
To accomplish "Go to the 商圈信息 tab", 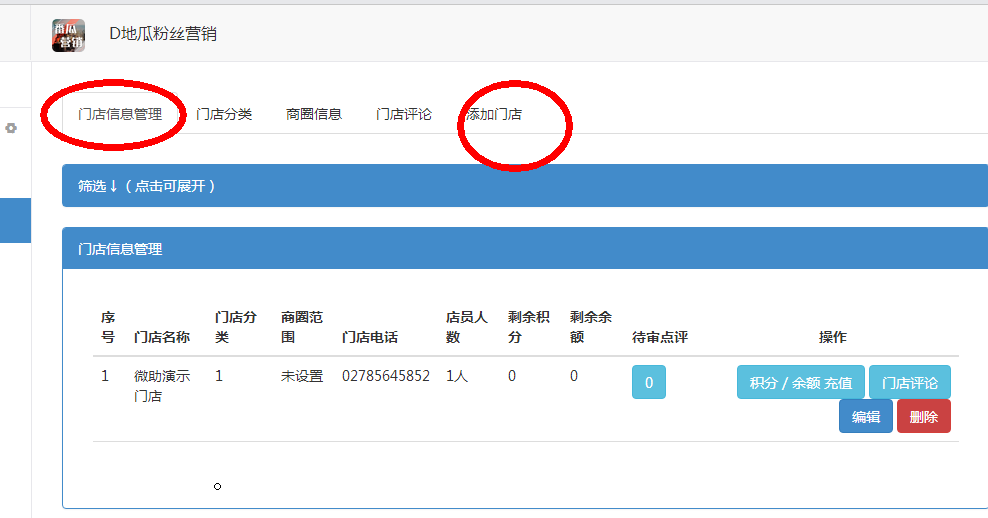I will [314, 114].
